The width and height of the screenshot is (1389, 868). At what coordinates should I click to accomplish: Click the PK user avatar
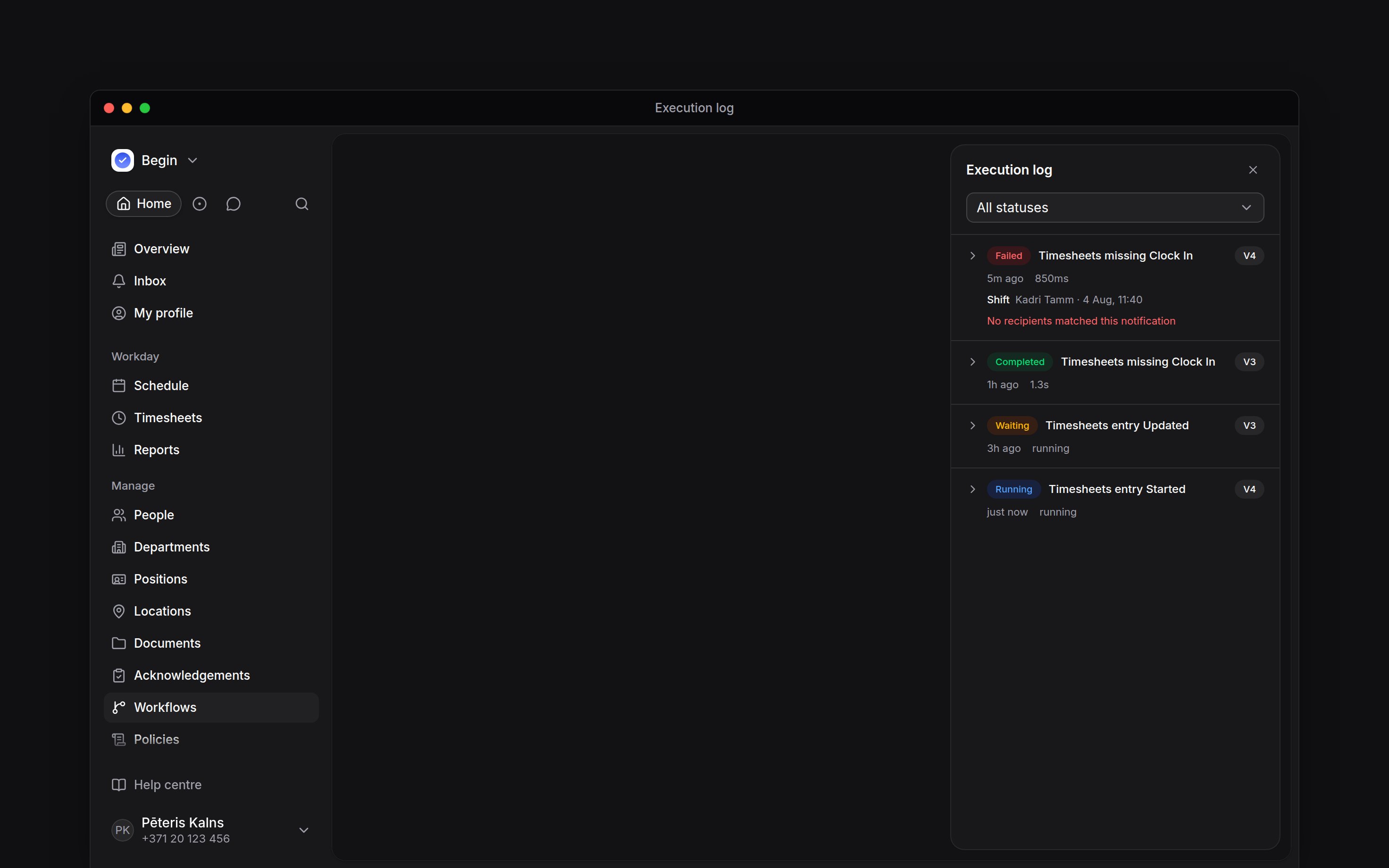click(122, 830)
